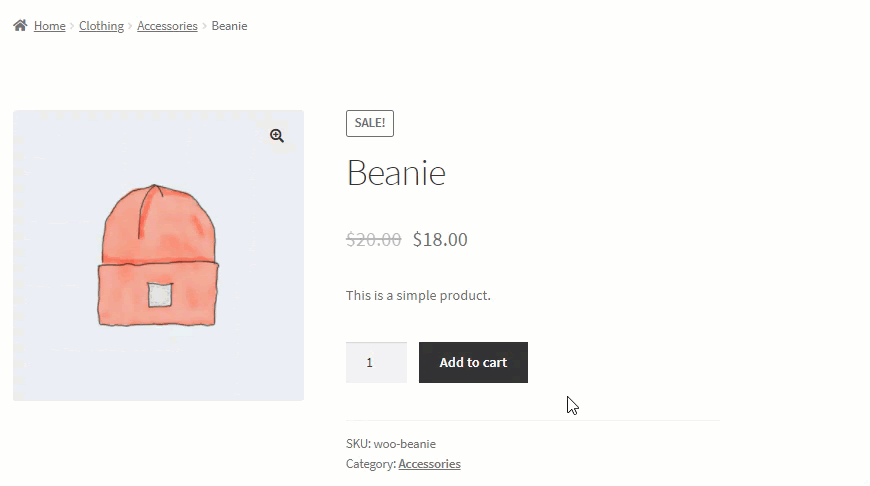Image resolution: width=870 pixels, height=486 pixels.
Task: Click the breadcrumb chevron after Home
Action: click(x=72, y=26)
